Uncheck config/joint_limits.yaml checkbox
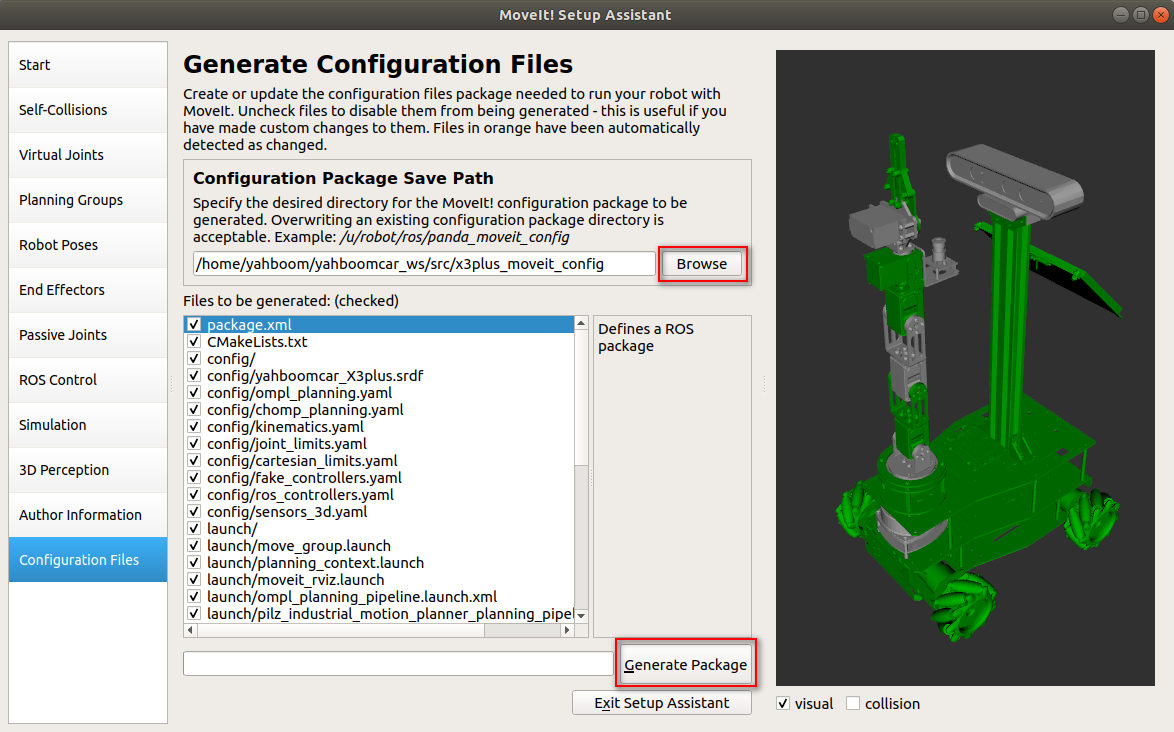 [194, 444]
